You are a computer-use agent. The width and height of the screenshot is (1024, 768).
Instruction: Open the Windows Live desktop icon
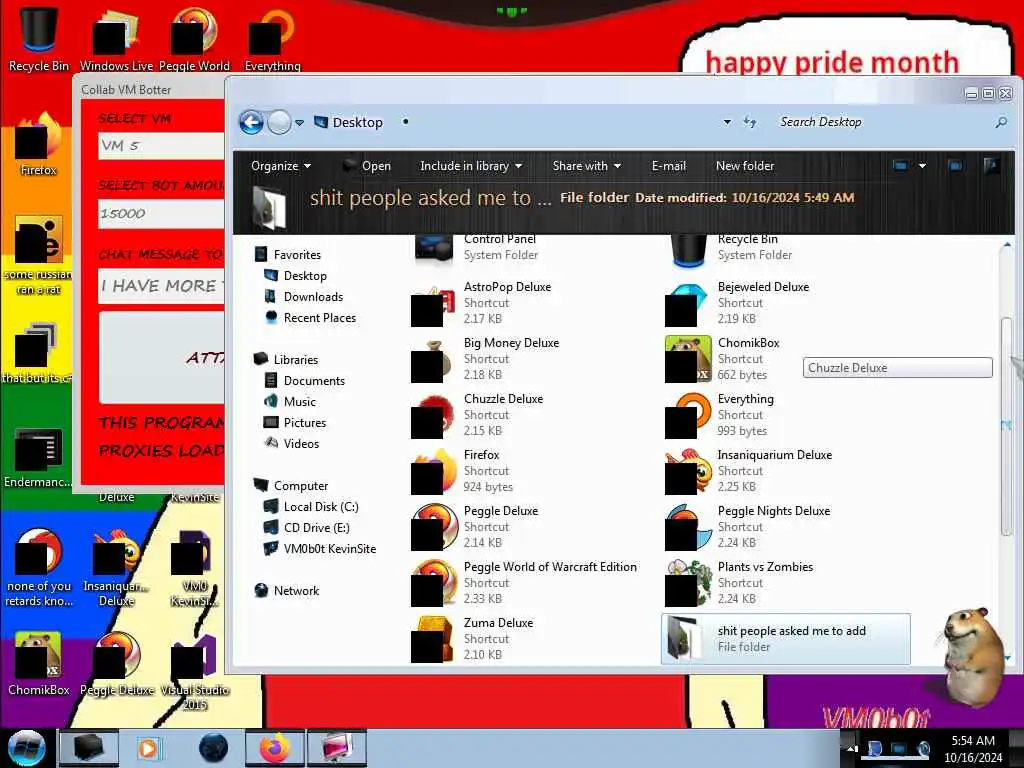point(116,38)
